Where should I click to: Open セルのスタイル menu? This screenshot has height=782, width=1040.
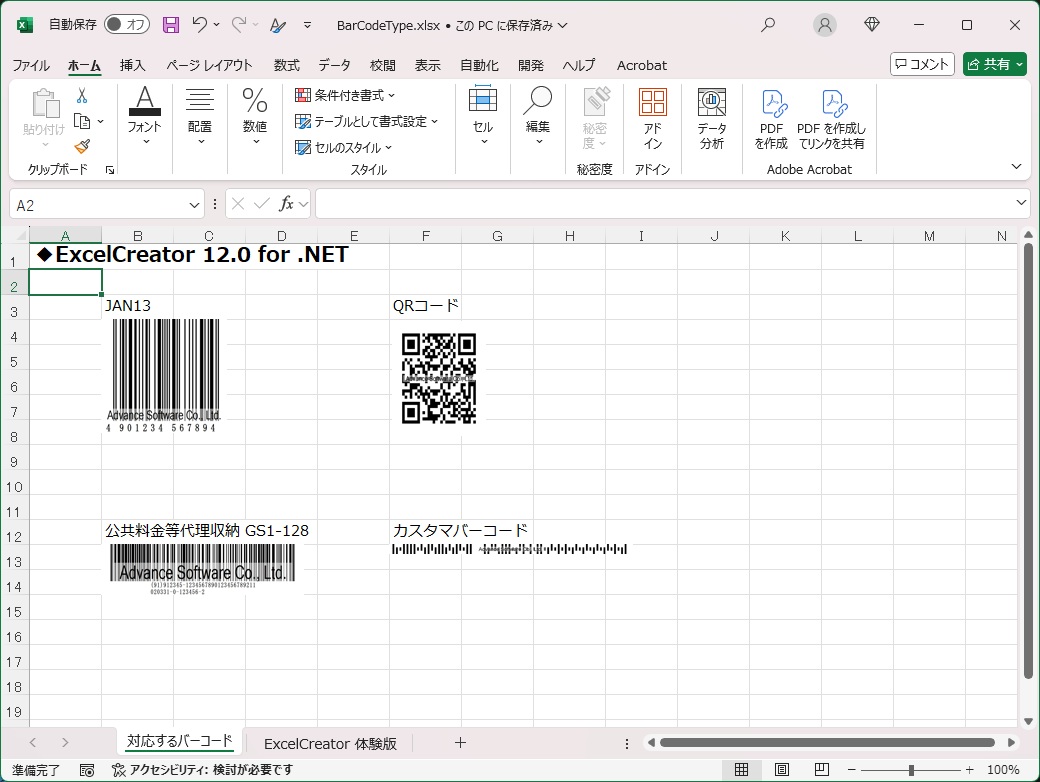click(x=344, y=147)
